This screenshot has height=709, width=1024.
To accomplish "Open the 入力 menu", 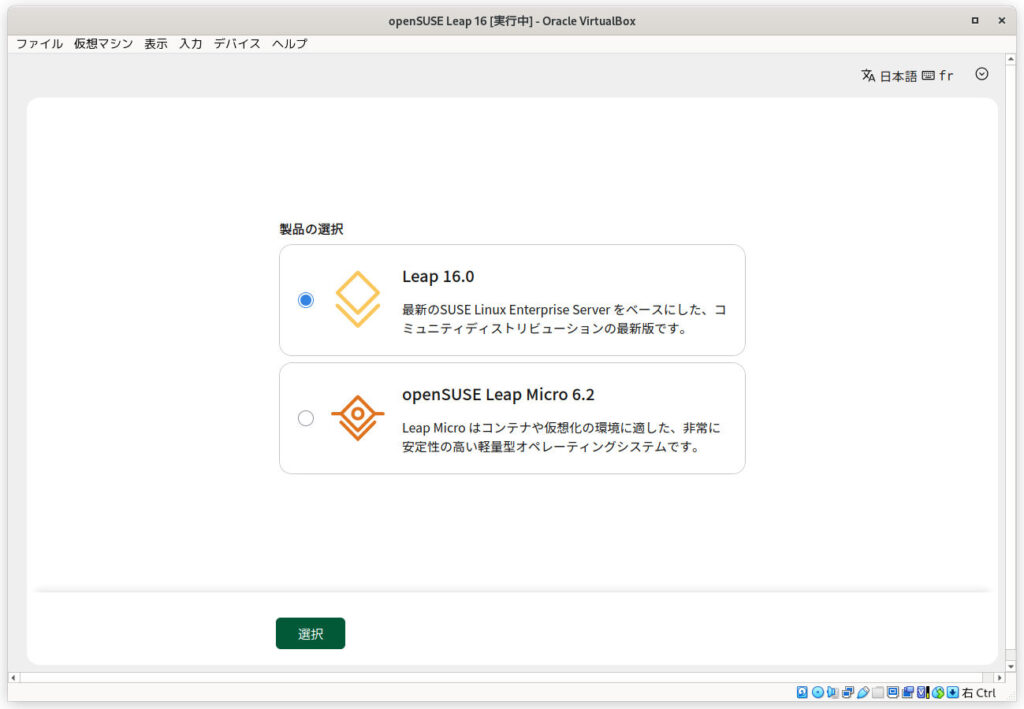I will 191,44.
